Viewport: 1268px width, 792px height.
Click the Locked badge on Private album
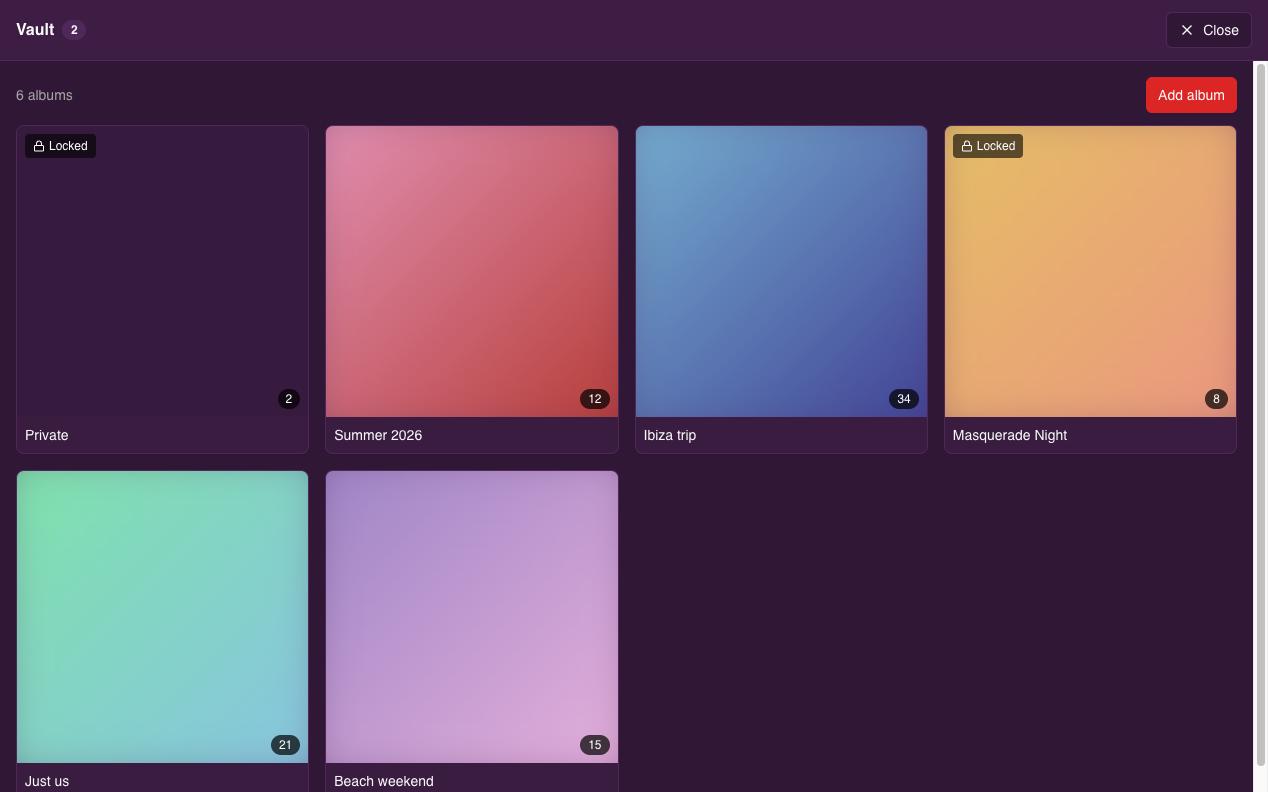60,146
